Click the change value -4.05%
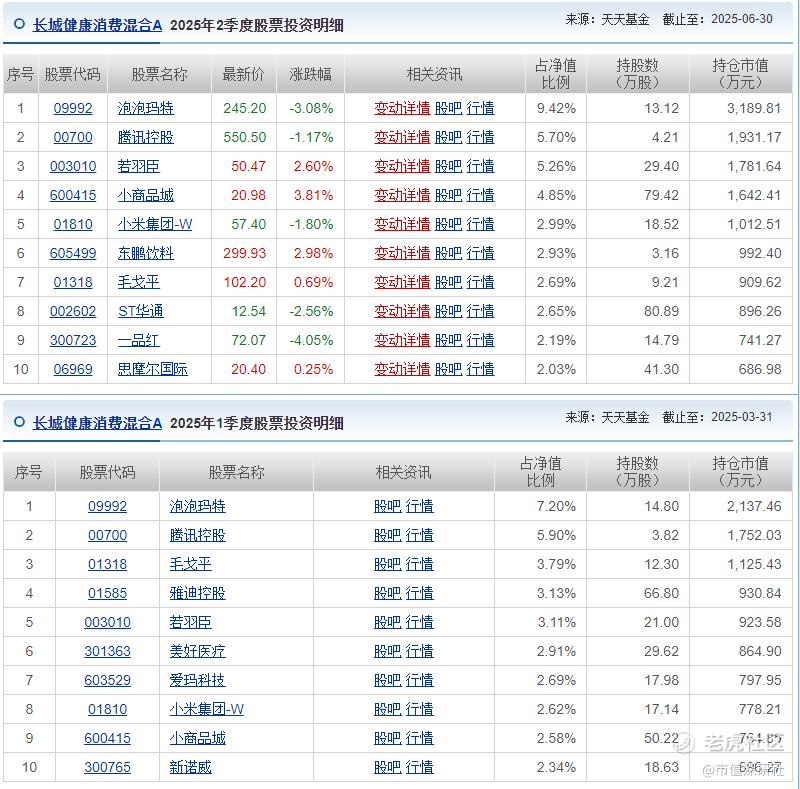 [x=311, y=340]
